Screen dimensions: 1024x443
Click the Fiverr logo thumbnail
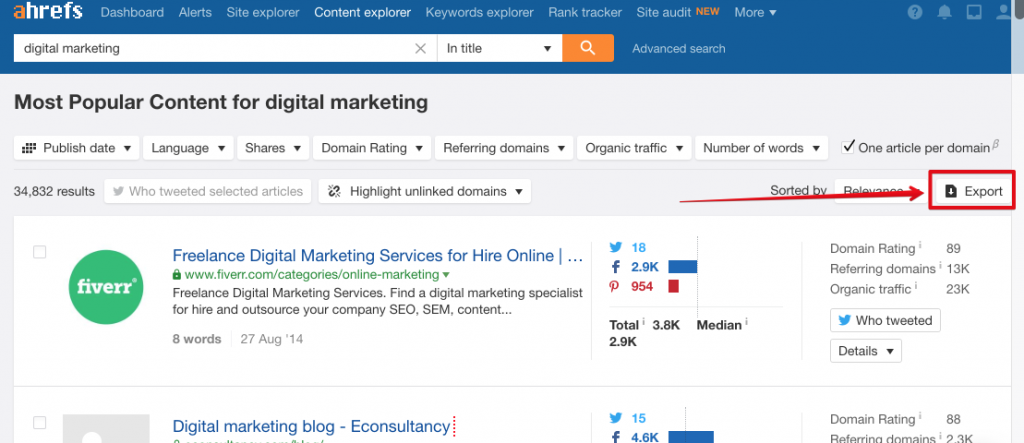point(108,287)
